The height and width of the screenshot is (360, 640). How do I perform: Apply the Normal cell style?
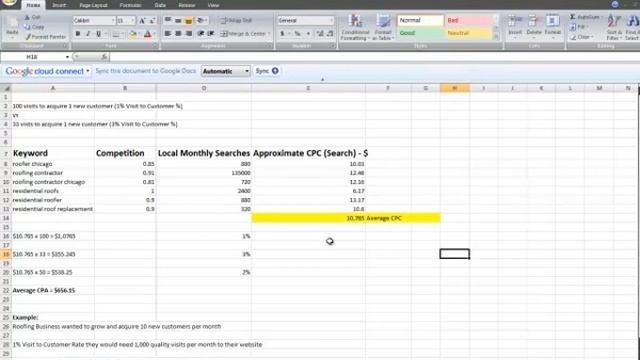pyautogui.click(x=420, y=20)
